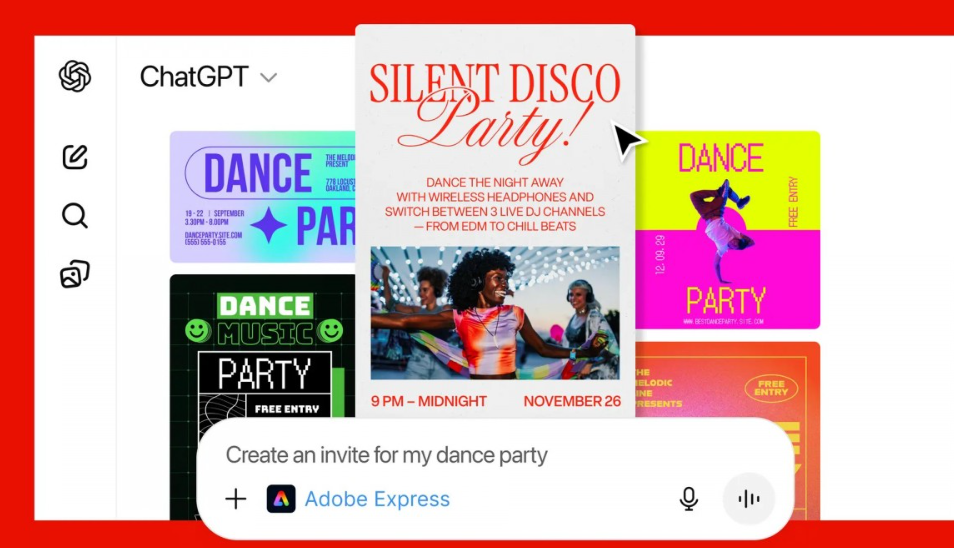Click 'November 26' date text on invite

(572, 401)
